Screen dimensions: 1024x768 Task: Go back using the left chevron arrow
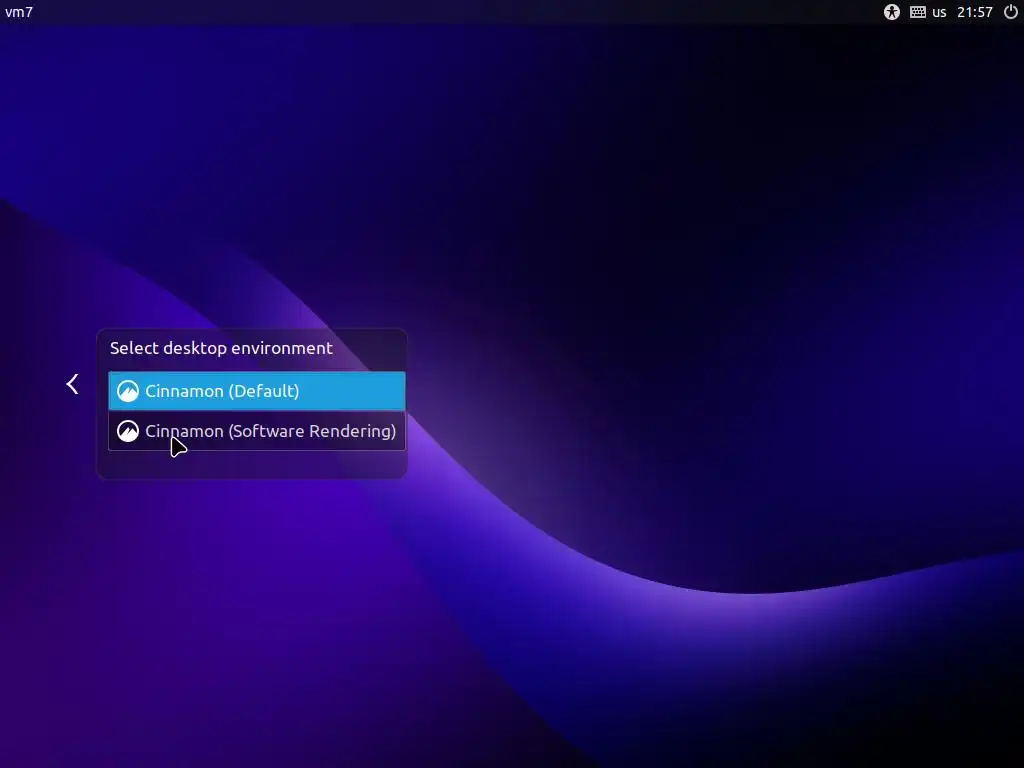[72, 384]
